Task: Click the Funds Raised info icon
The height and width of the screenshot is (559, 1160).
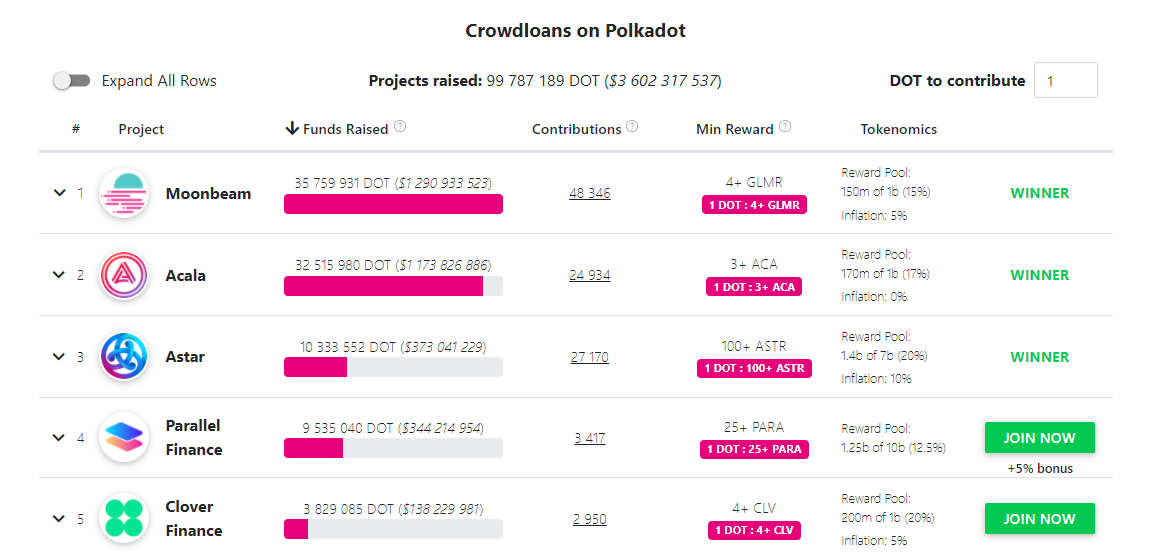Action: coord(400,127)
